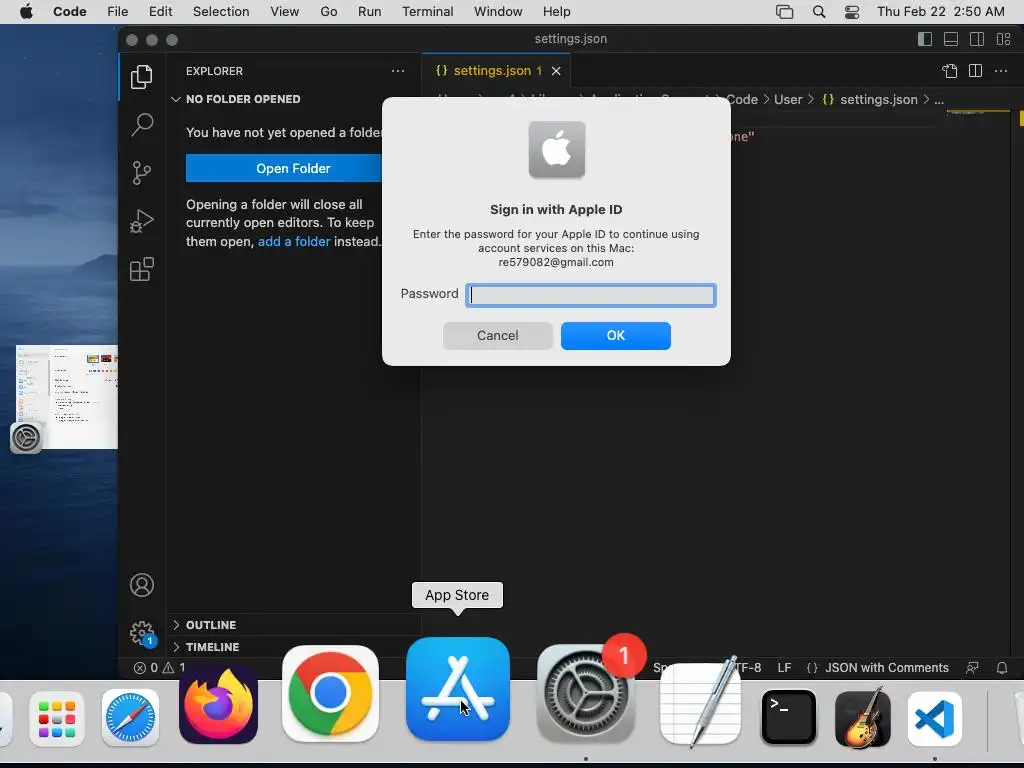
Task: Click Cancel in Apple ID dialog
Action: coord(498,336)
